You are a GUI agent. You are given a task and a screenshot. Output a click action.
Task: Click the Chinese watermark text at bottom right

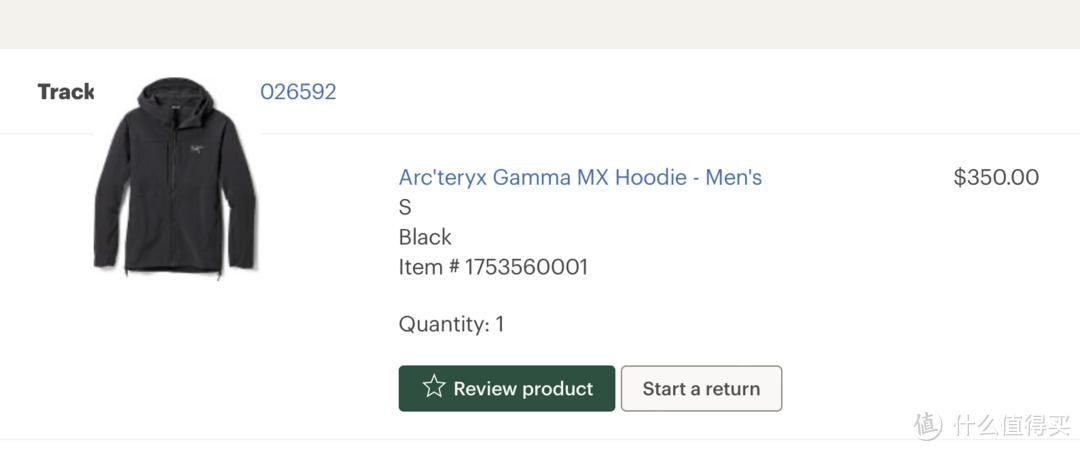[x=1010, y=425]
